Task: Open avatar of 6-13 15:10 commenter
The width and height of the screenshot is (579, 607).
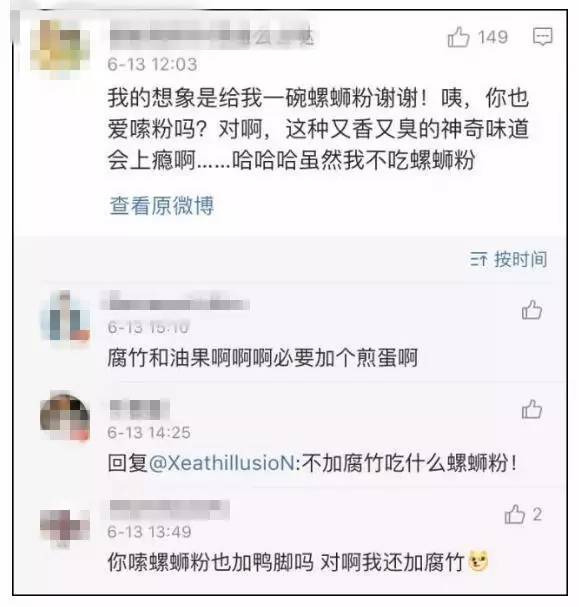Action: click(x=65, y=316)
